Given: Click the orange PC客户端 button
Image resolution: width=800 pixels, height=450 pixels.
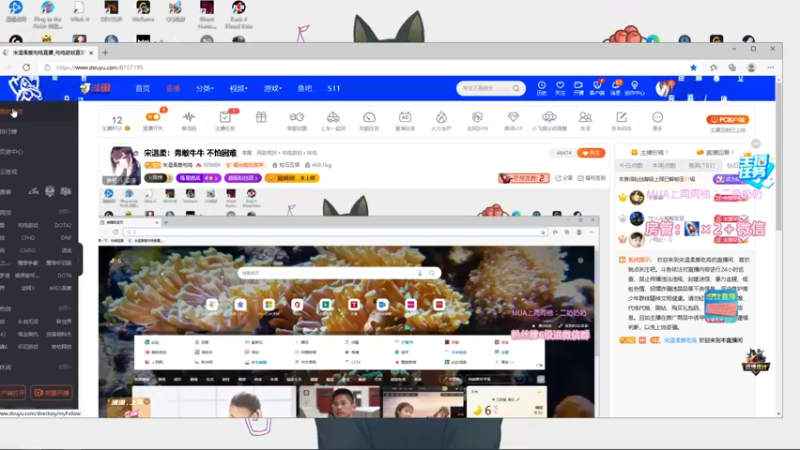Looking at the screenshot, I should (x=727, y=120).
